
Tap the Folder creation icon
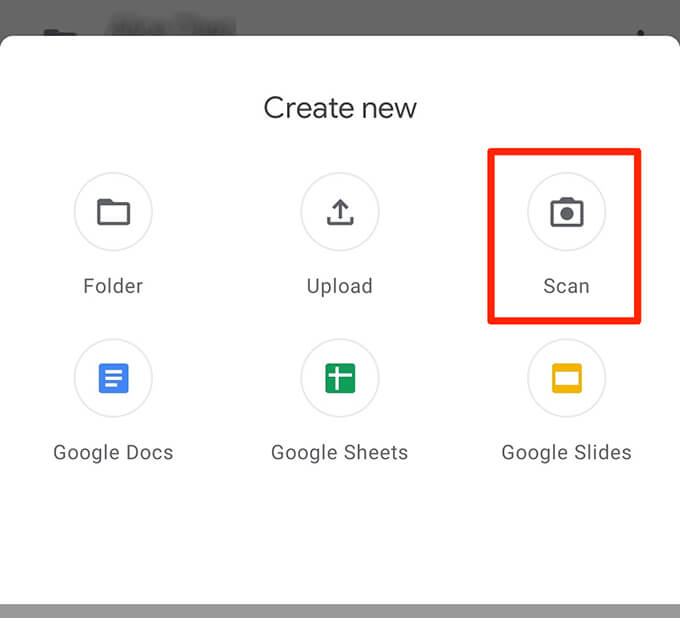[113, 212]
